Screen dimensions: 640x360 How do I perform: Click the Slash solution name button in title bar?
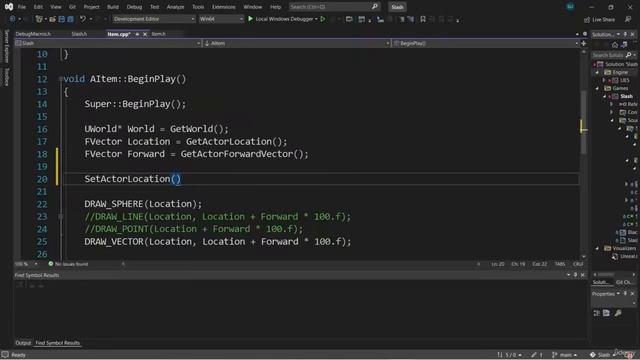click(397, 7)
